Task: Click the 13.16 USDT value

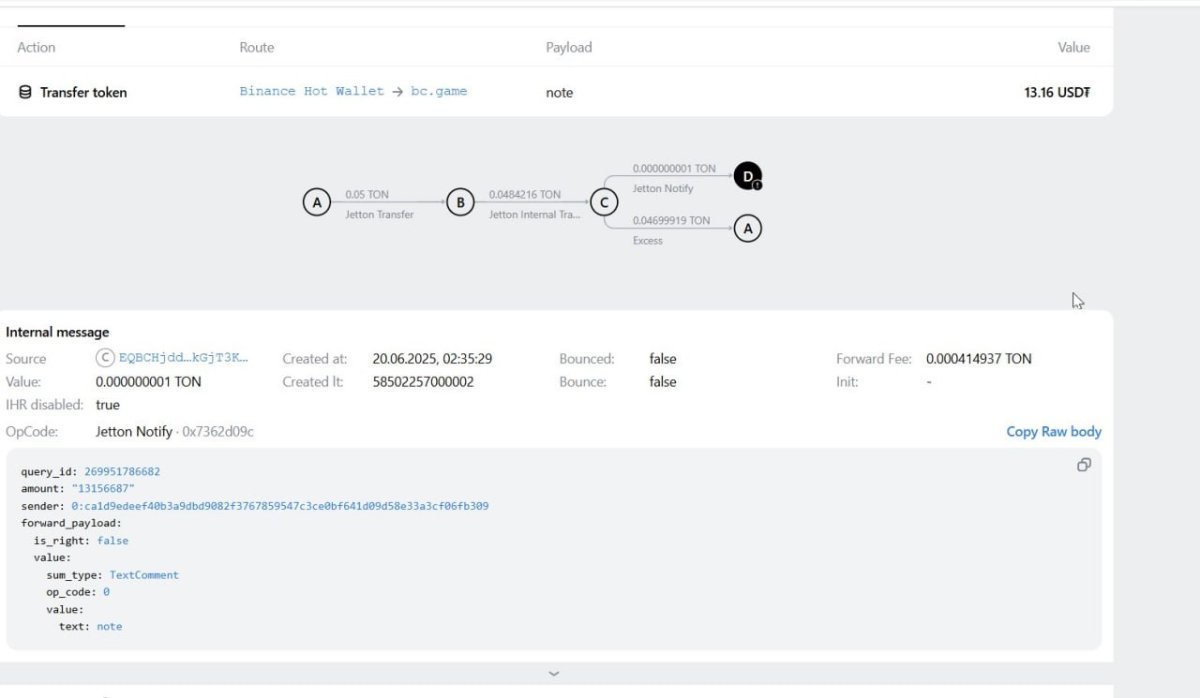Action: coord(1056,92)
